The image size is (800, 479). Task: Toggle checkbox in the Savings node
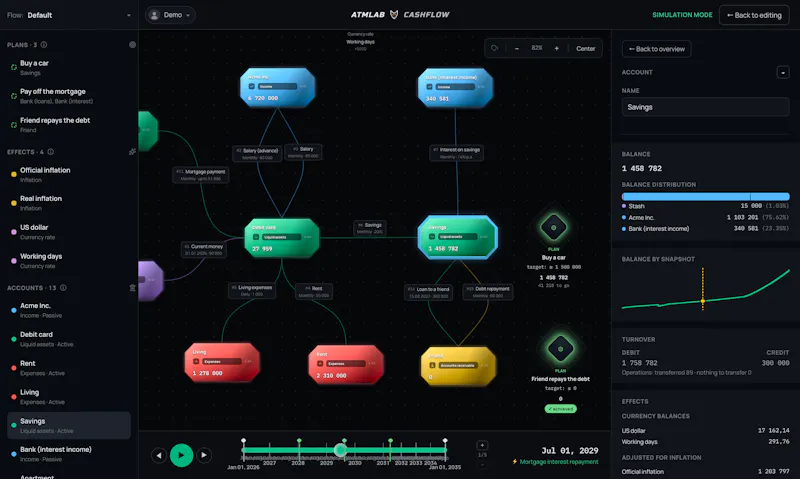432,237
